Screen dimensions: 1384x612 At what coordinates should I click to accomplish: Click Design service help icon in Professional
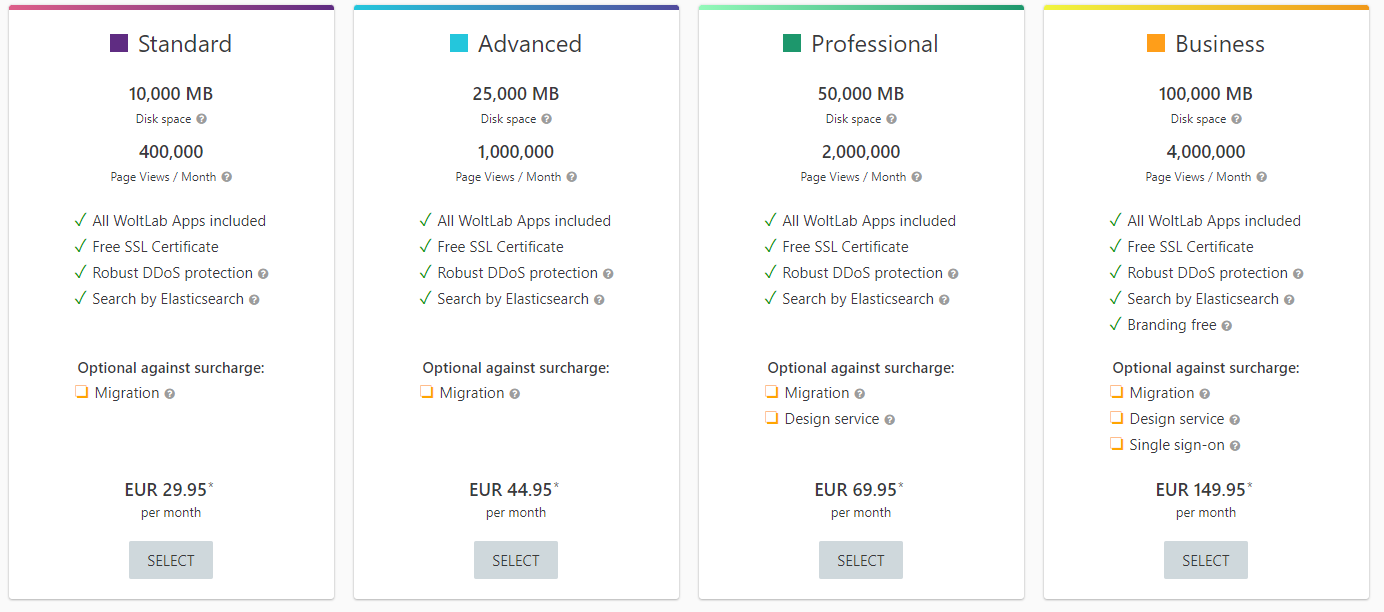tap(889, 420)
